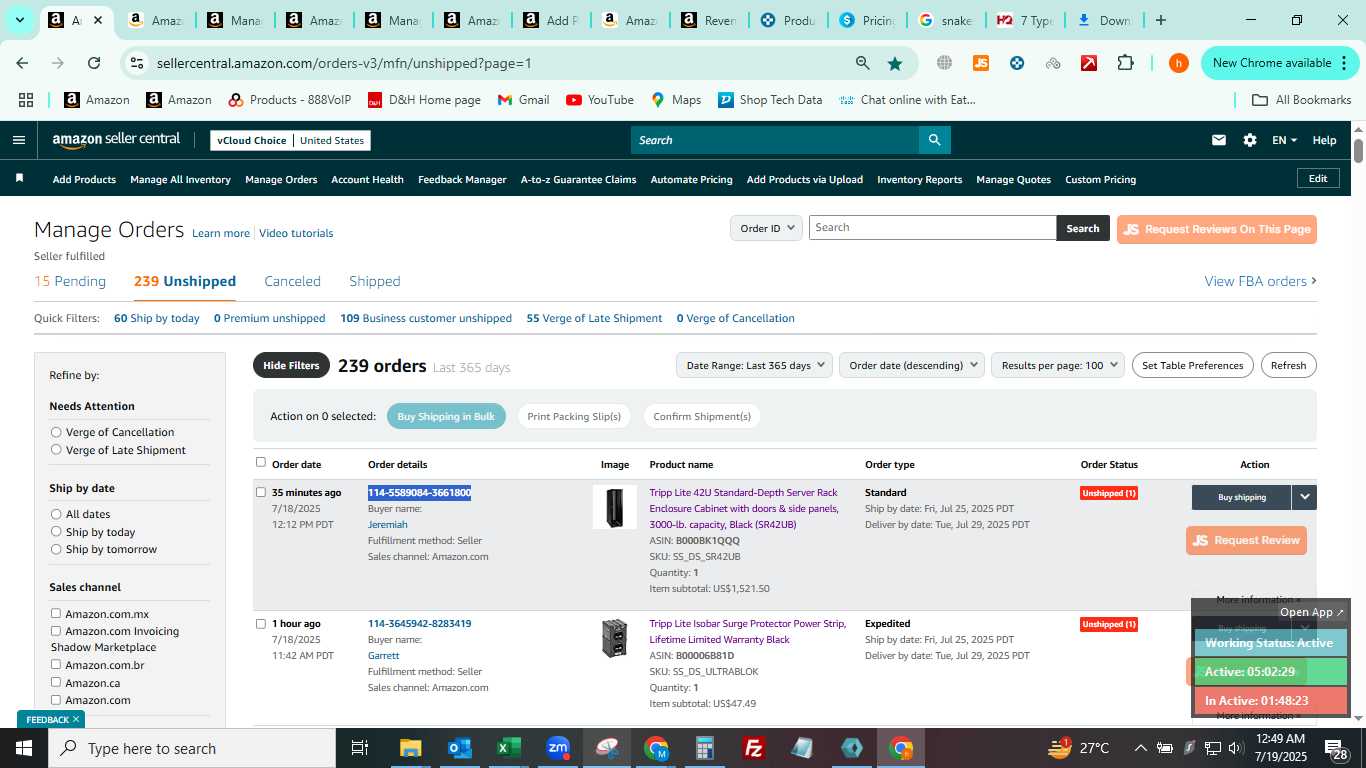Select Ship by tomorrow radio option
This screenshot has height=768, width=1366.
coord(56,549)
